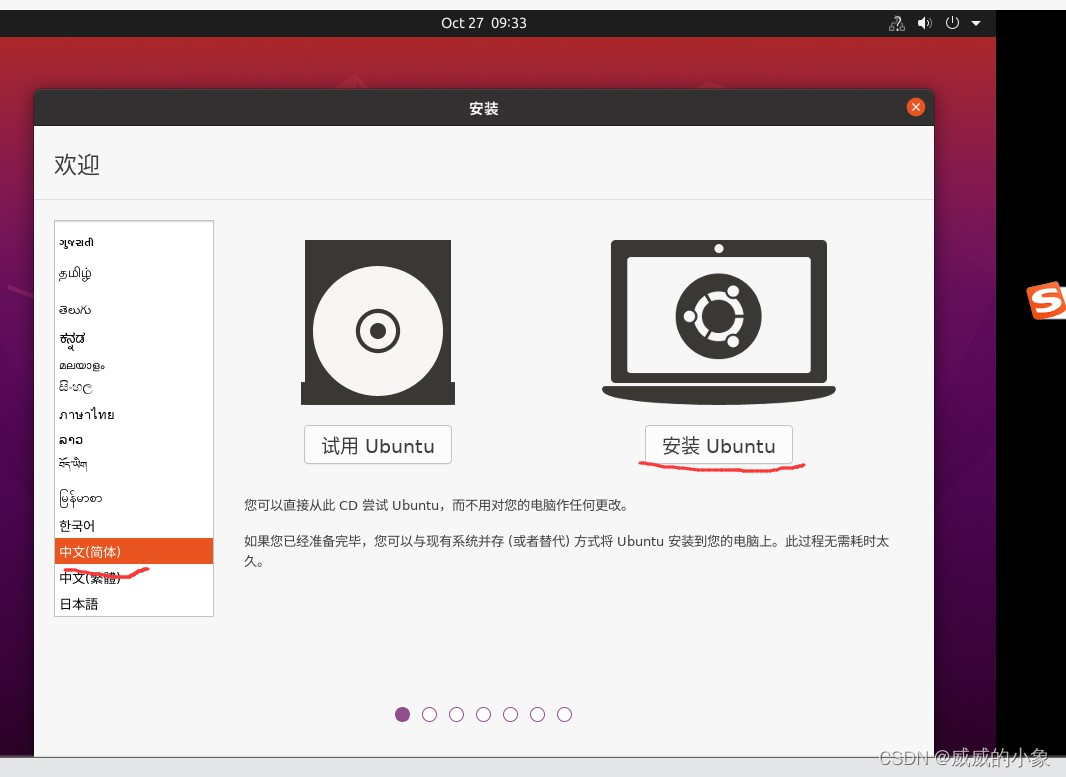Open the system status menu via the chevron
Image resolution: width=1066 pixels, height=777 pixels.
click(977, 22)
